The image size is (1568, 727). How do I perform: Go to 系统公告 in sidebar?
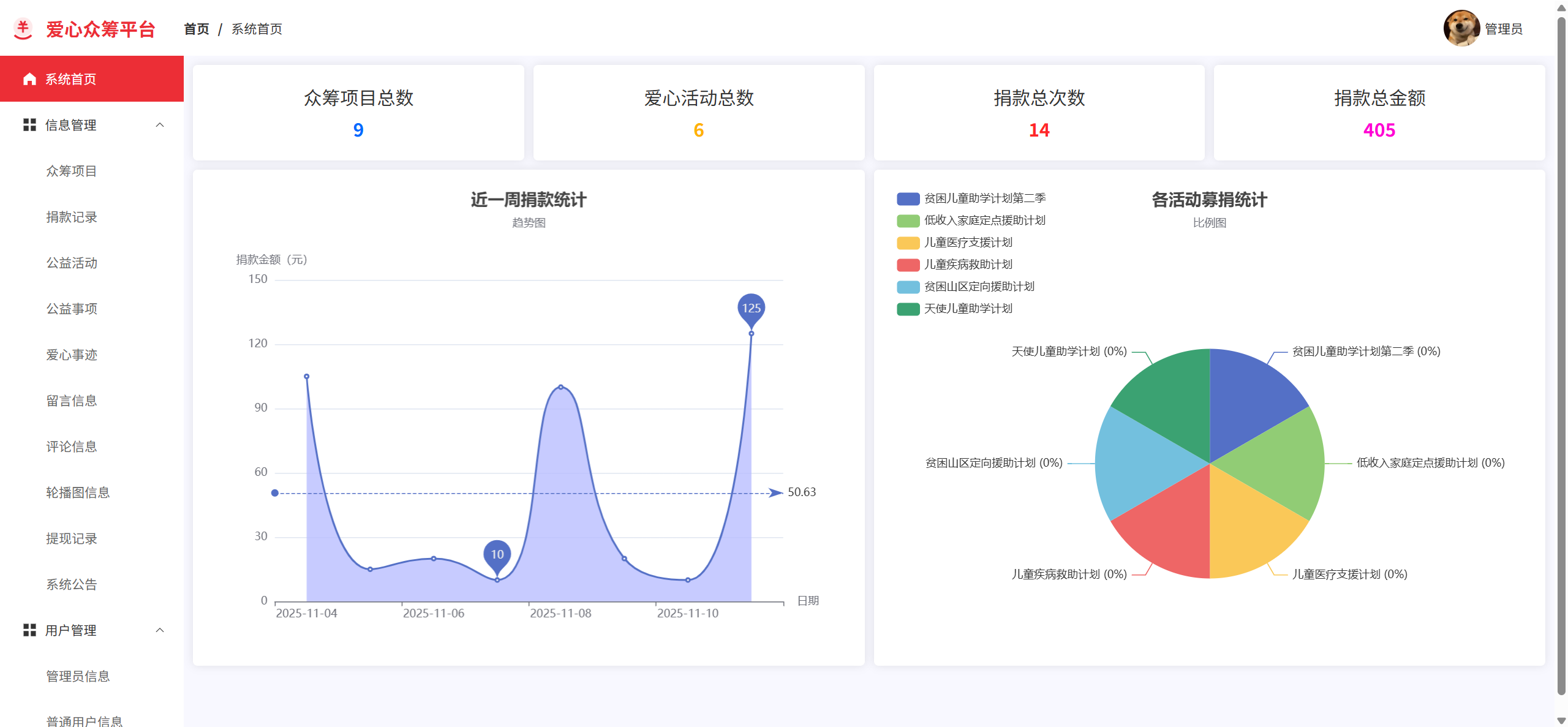[72, 584]
